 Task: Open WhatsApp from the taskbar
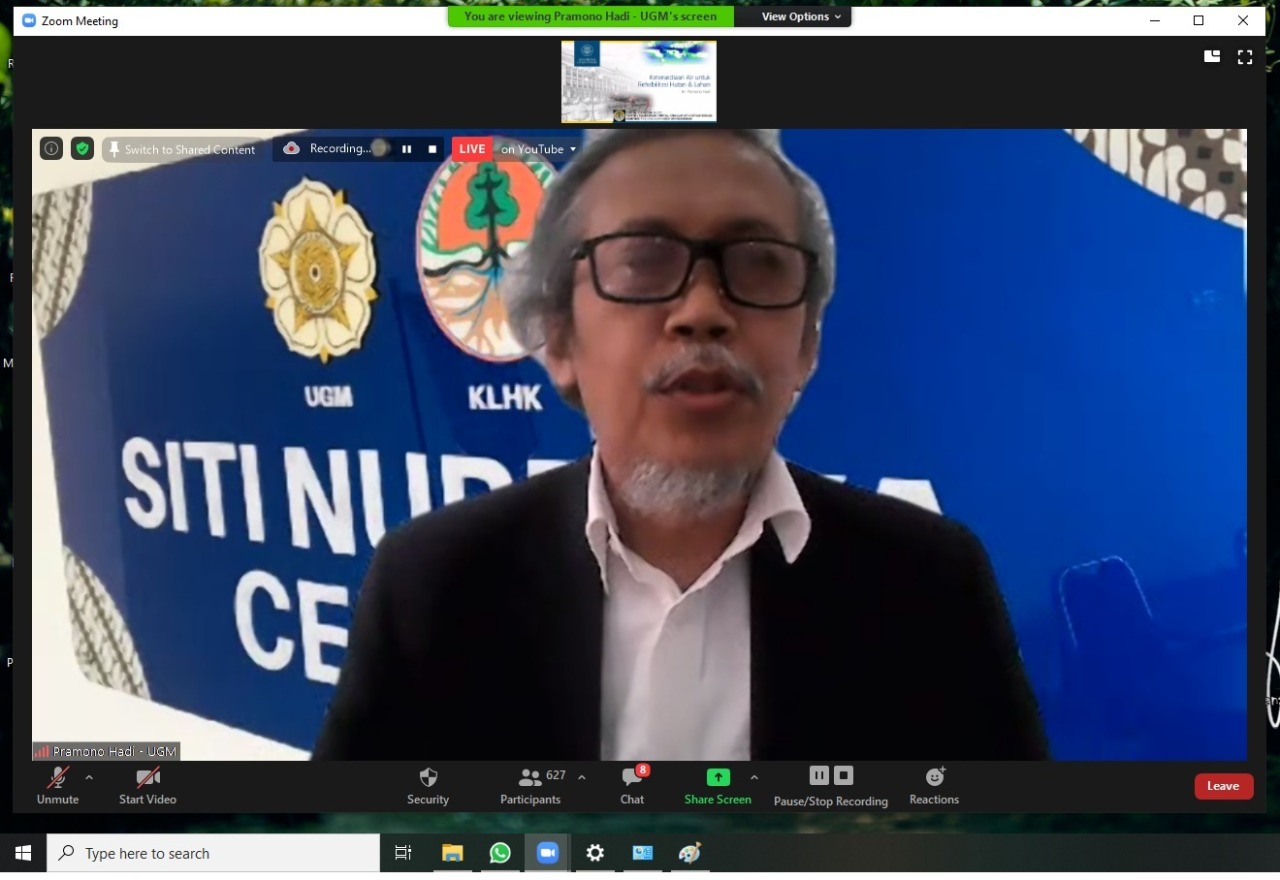500,853
